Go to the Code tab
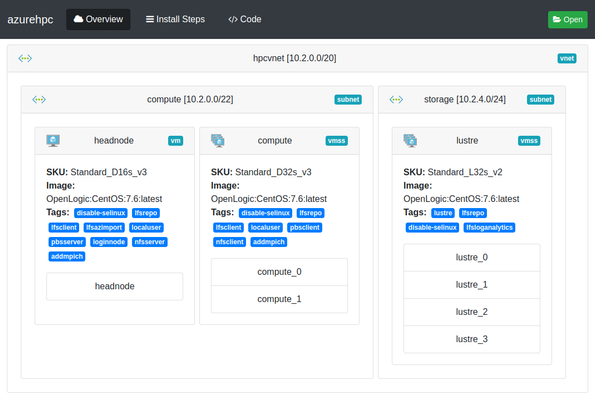The height and width of the screenshot is (400, 595). coord(245,19)
